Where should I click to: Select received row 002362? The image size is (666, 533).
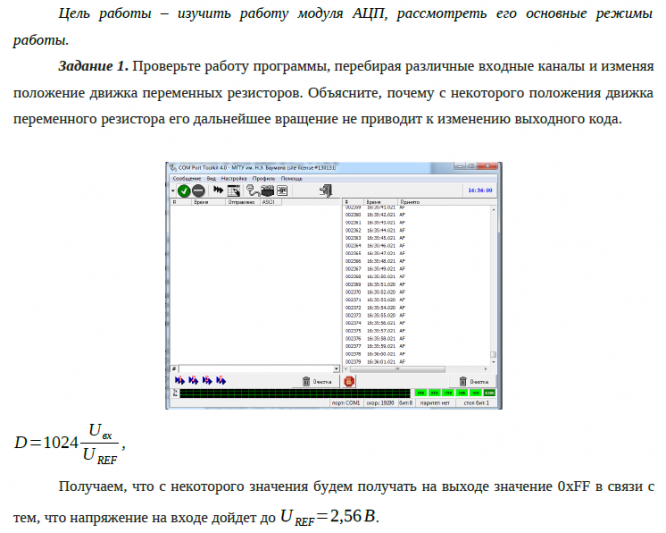(417, 230)
